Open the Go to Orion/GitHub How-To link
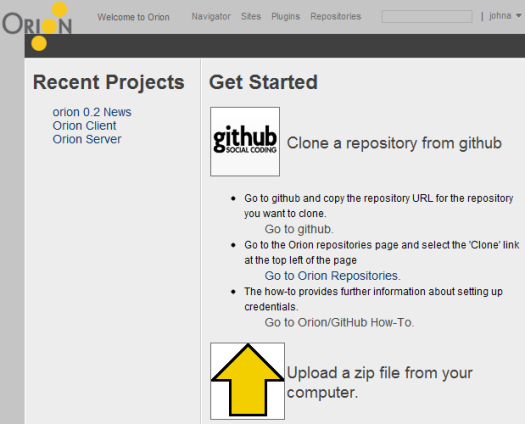525x424 pixels. tap(339, 323)
